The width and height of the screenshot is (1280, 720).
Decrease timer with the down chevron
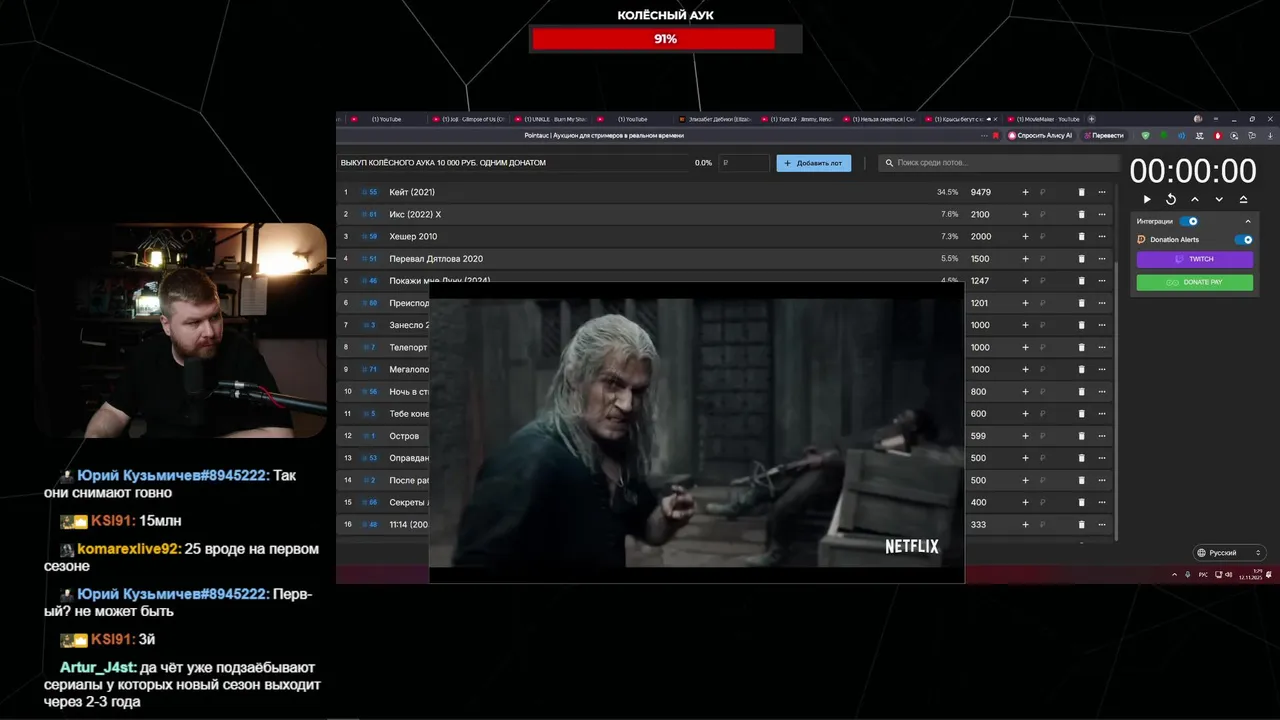tap(1219, 199)
